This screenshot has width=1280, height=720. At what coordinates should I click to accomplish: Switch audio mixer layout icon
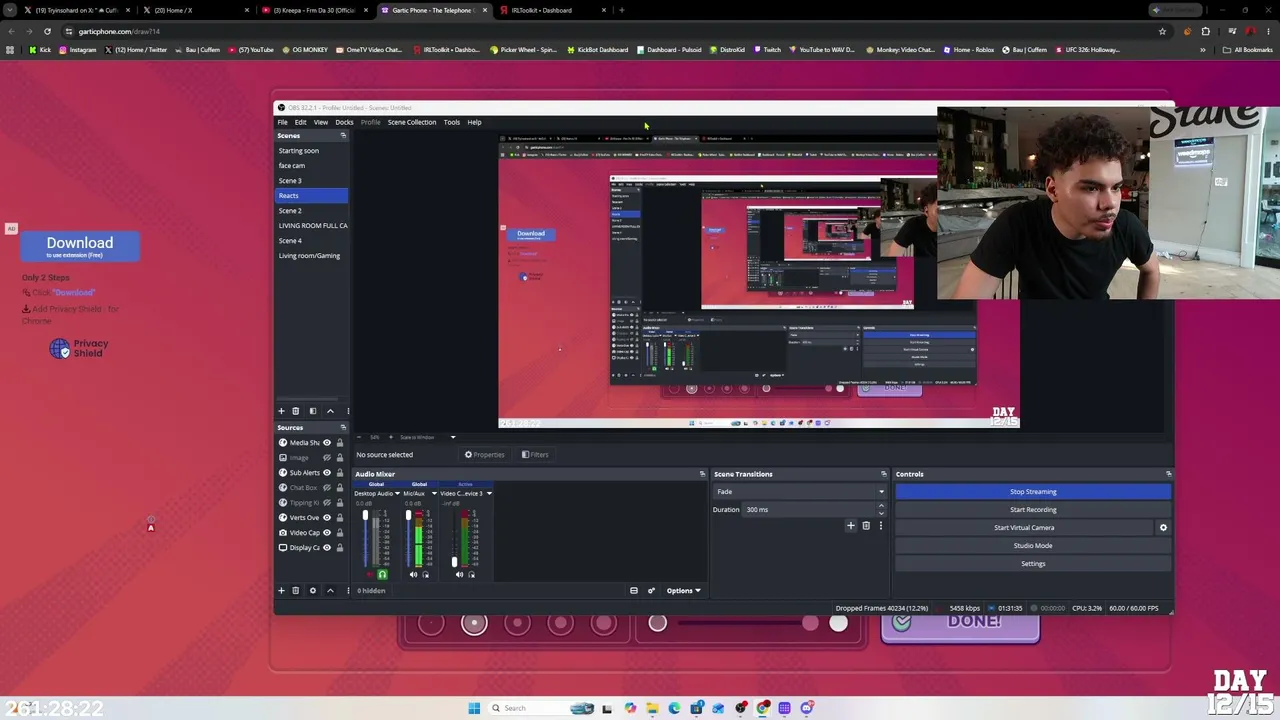click(633, 590)
